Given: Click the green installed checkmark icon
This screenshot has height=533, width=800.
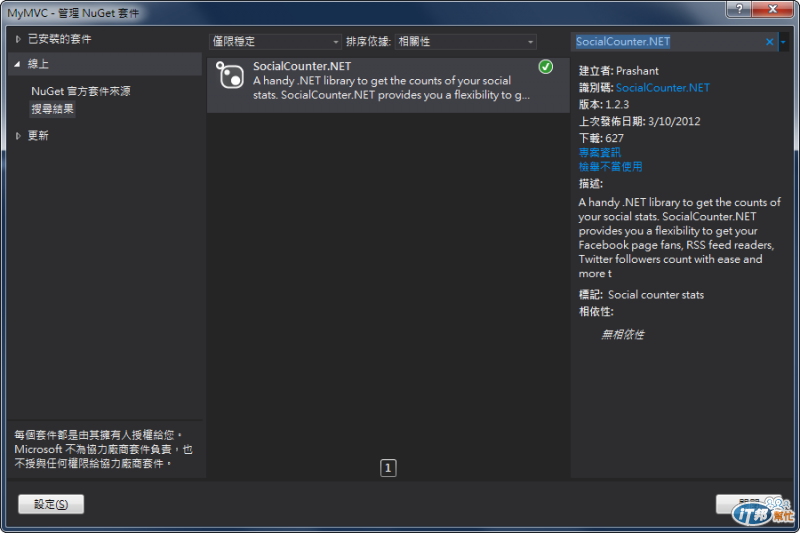Looking at the screenshot, I should 545,67.
